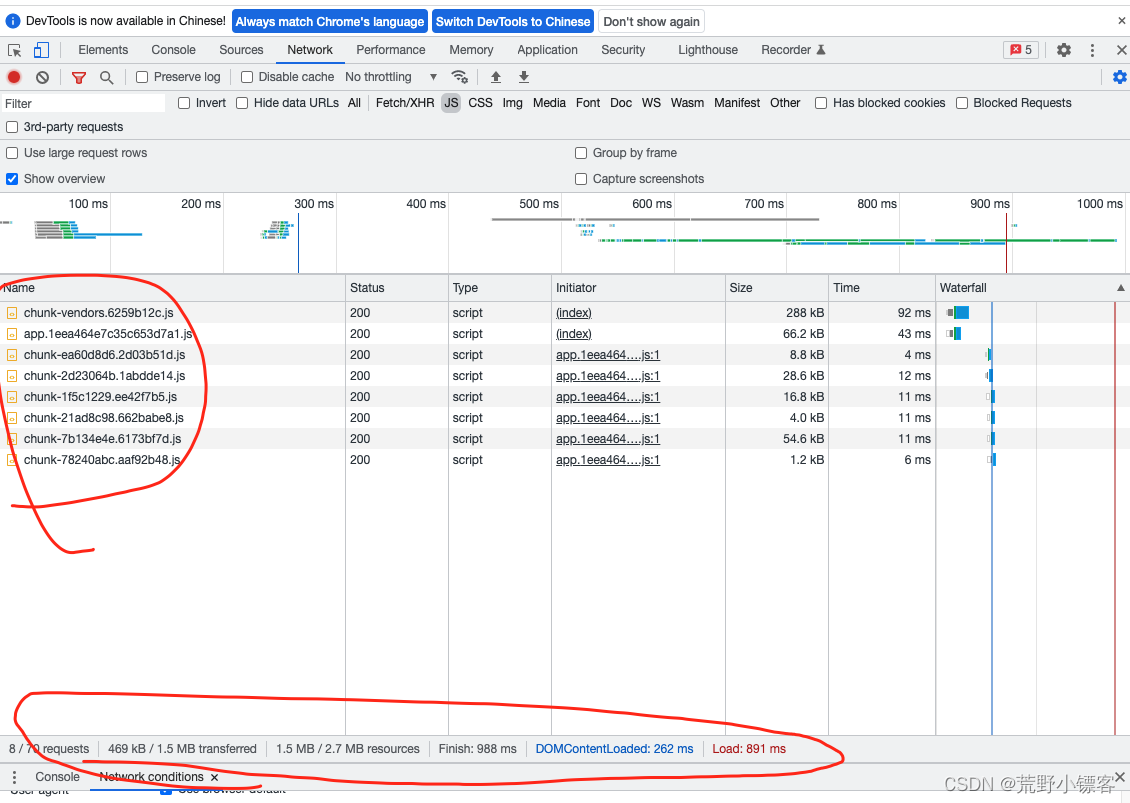Toggle the device toolbar icon

click(41, 50)
